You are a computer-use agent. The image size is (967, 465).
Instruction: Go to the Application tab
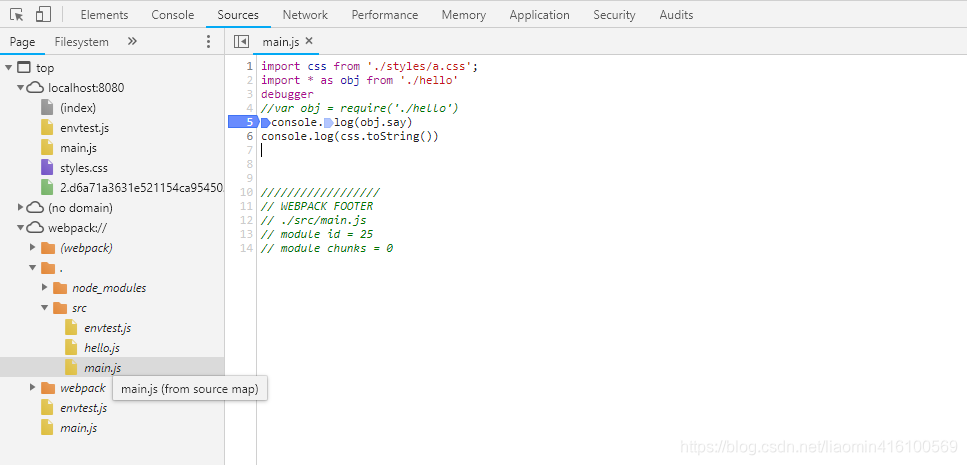coord(540,15)
